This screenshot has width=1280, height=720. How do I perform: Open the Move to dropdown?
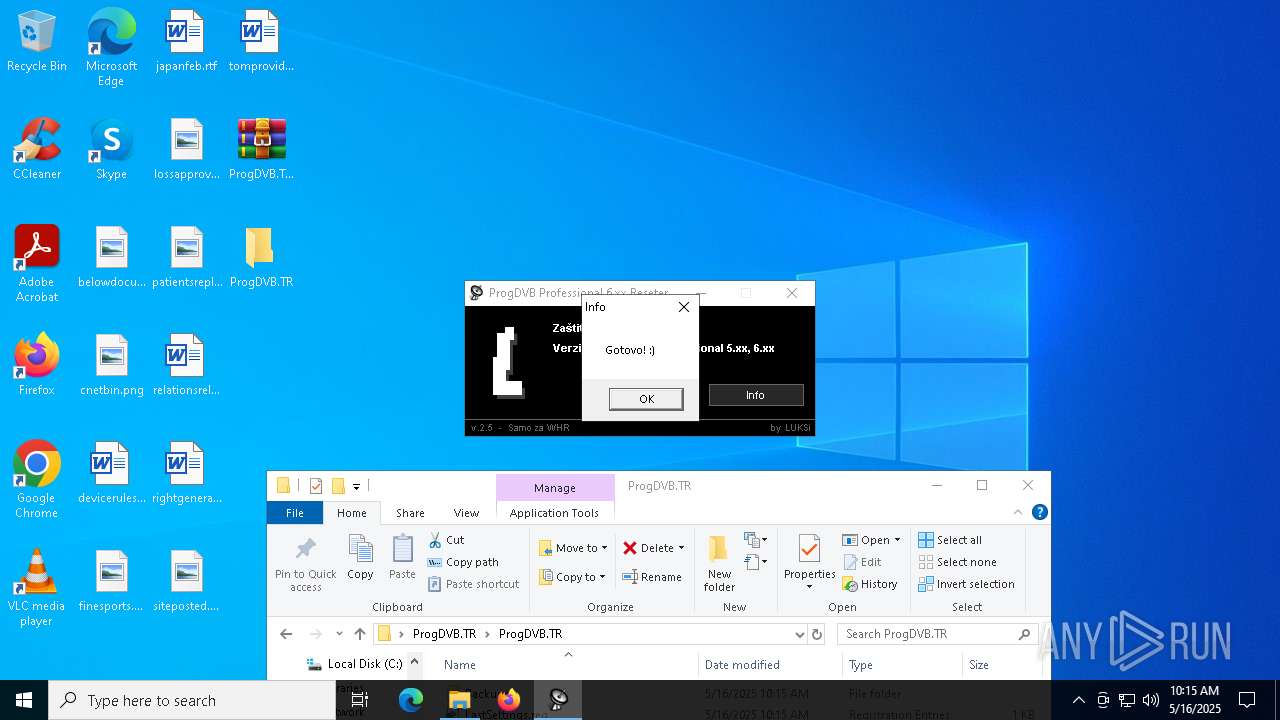[x=573, y=548]
